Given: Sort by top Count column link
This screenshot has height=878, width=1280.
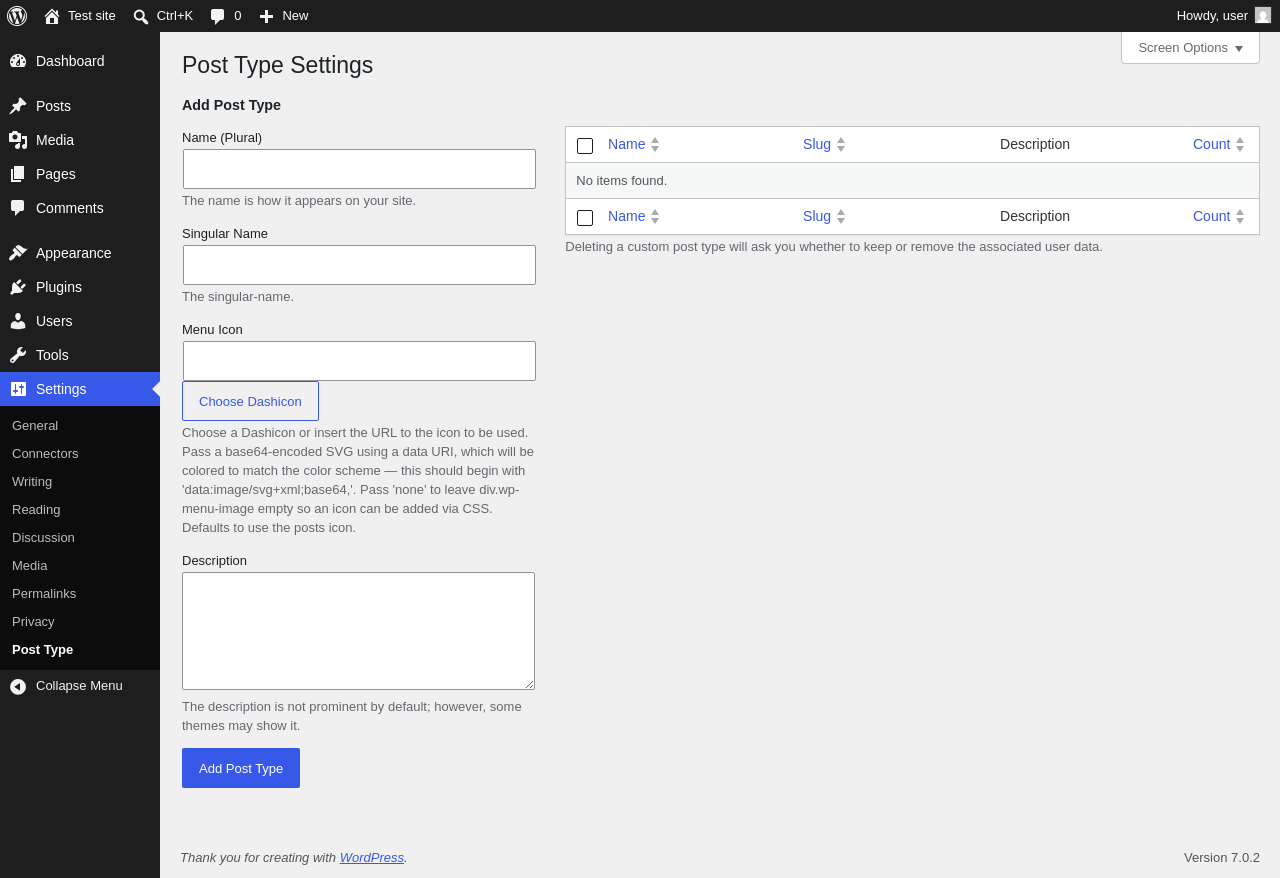Looking at the screenshot, I should tap(1211, 144).
